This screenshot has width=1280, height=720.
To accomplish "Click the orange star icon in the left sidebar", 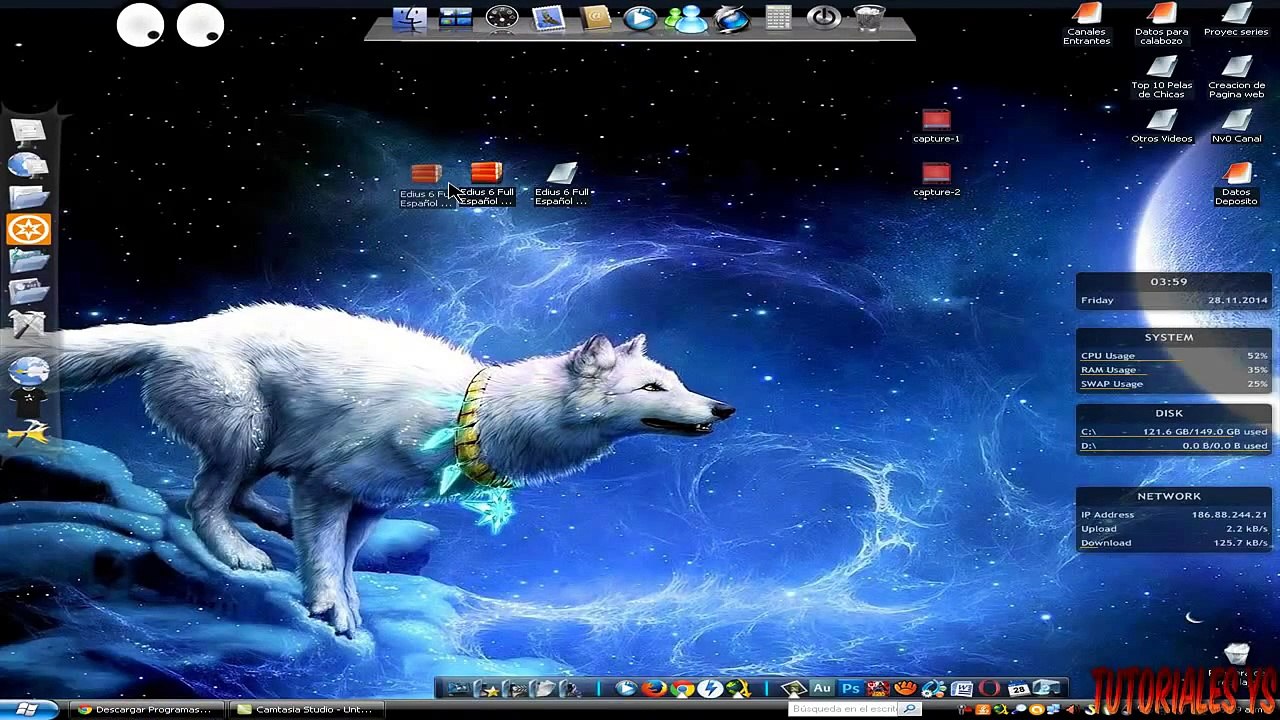I will pyautogui.click(x=28, y=230).
